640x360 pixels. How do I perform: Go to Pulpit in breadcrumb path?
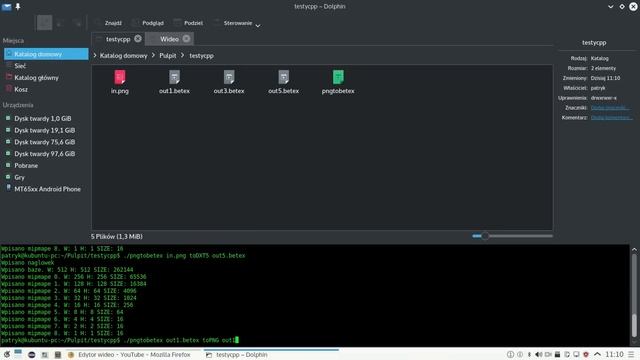[x=168, y=56]
